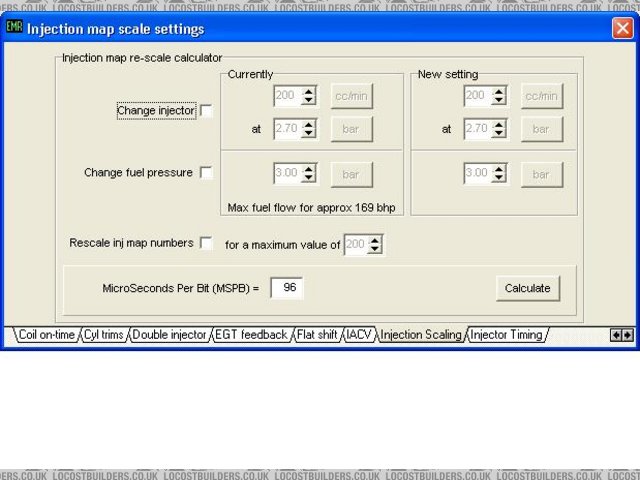Select the Double injector tab
Image resolution: width=640 pixels, height=480 pixels.
[169, 335]
